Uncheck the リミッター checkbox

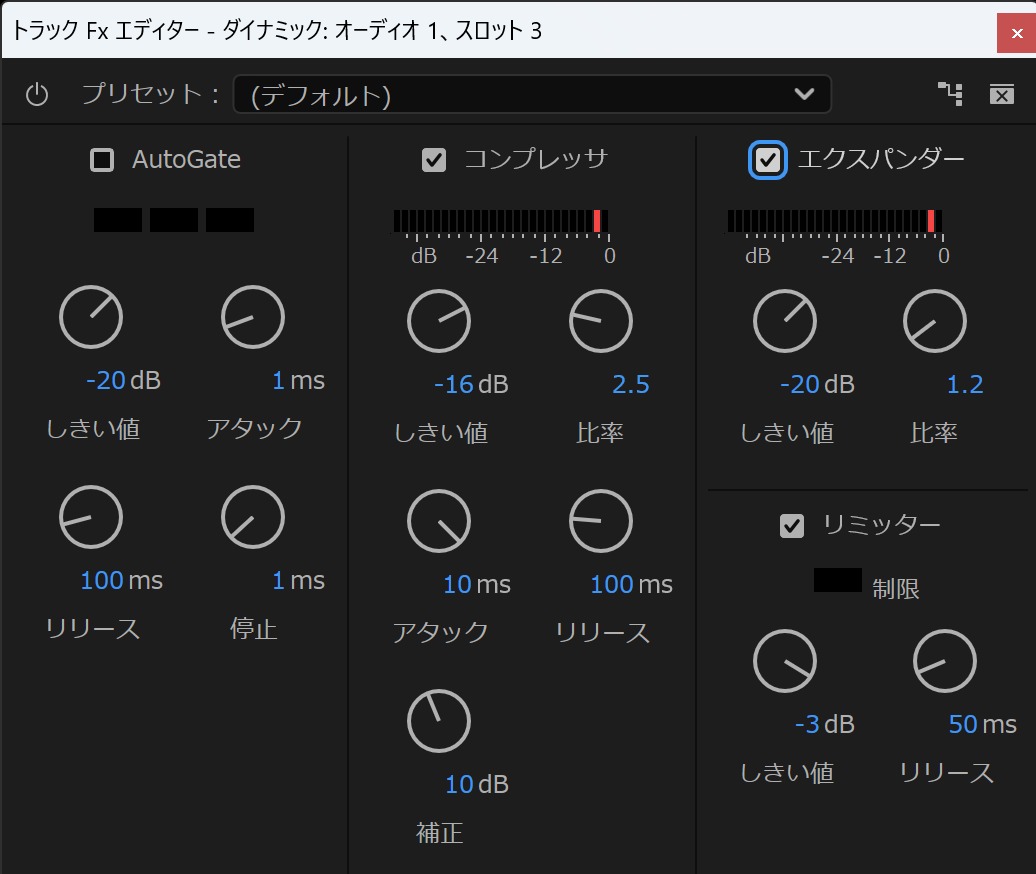pos(792,527)
